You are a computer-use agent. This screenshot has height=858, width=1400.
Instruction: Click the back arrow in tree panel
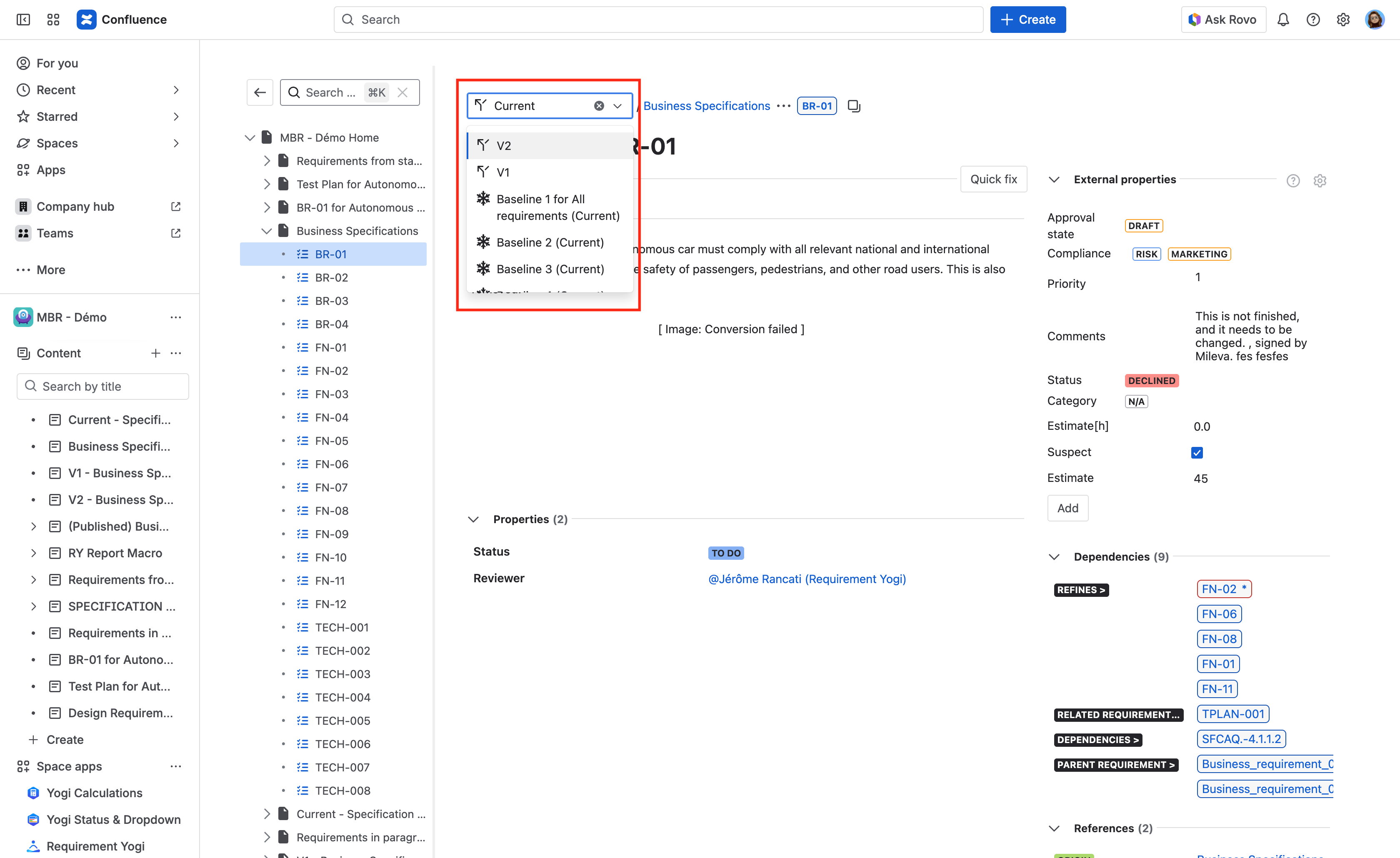(x=260, y=92)
